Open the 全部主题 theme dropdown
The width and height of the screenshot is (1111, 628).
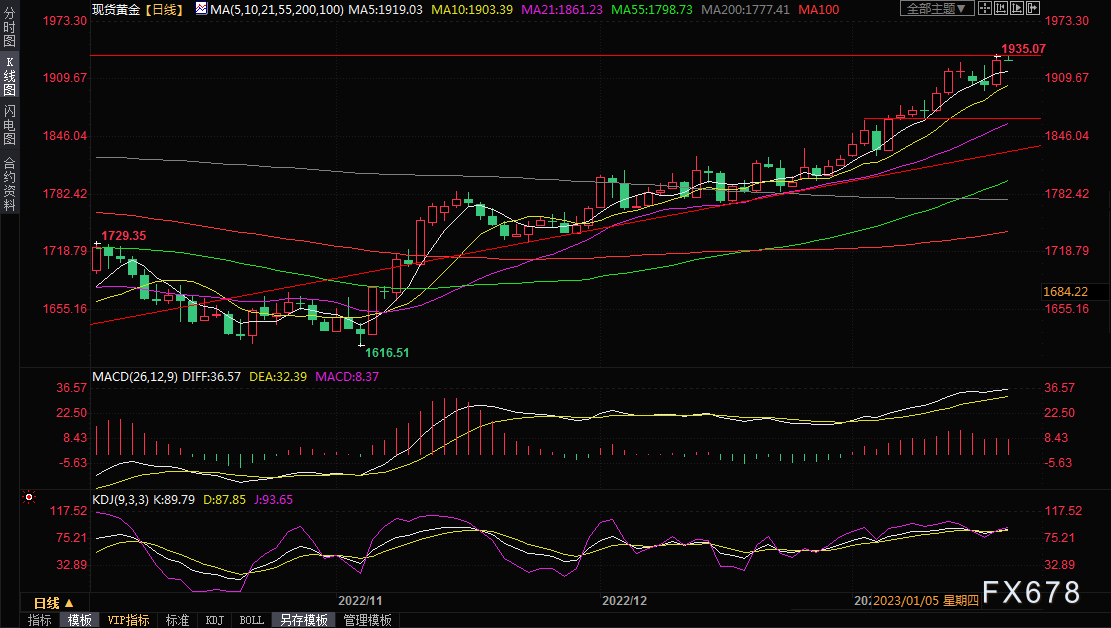point(936,9)
